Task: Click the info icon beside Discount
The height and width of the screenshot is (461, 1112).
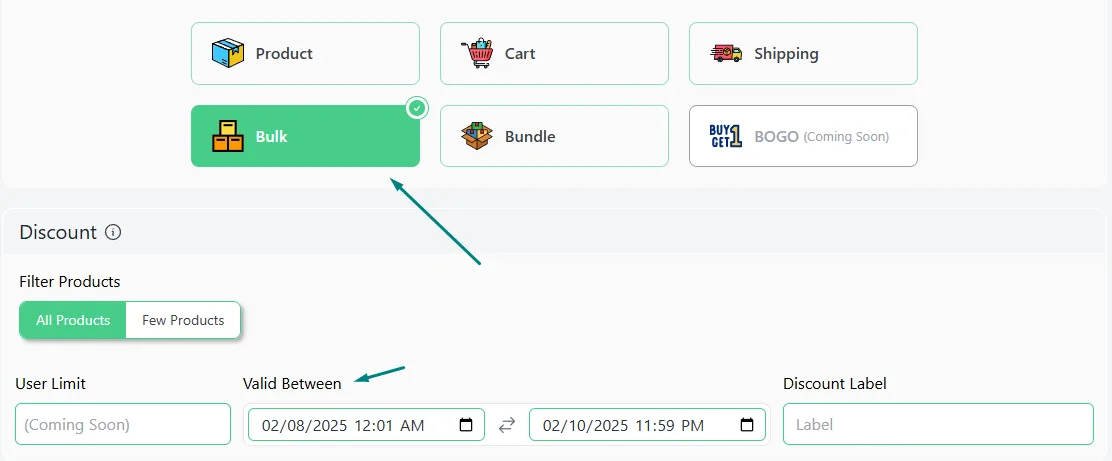Action: [113, 232]
